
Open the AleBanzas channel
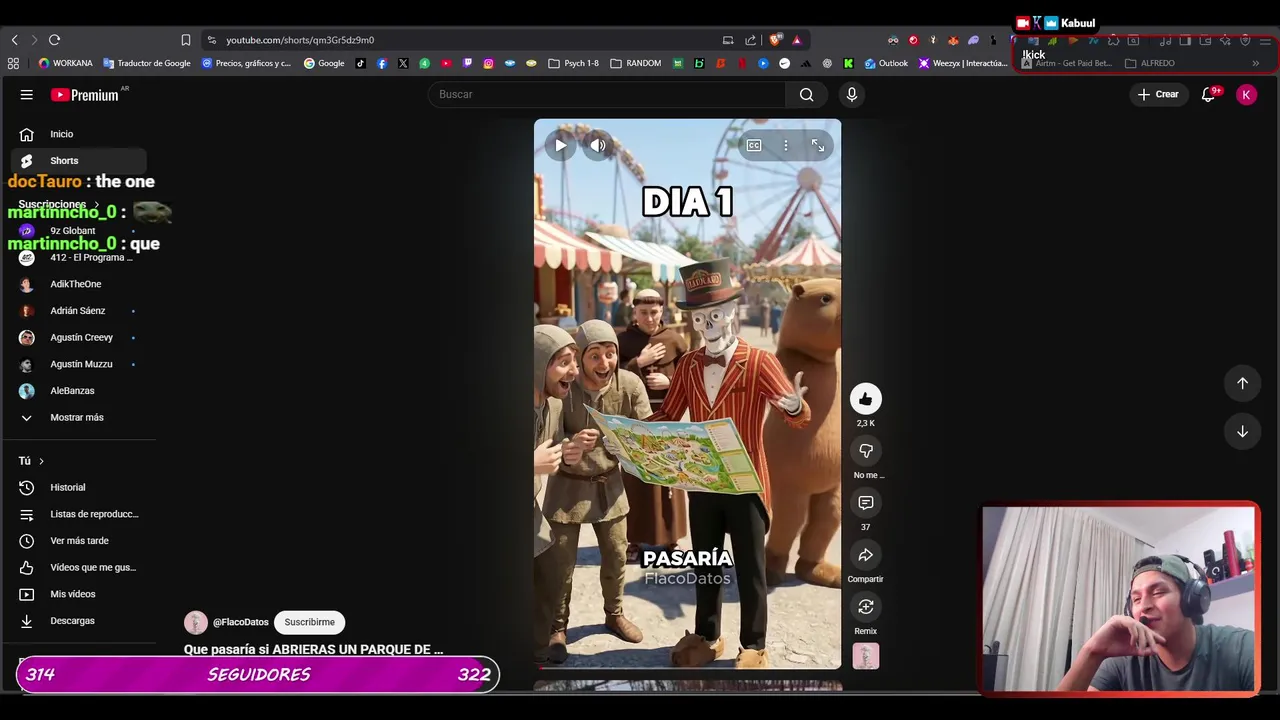[x=78, y=391]
